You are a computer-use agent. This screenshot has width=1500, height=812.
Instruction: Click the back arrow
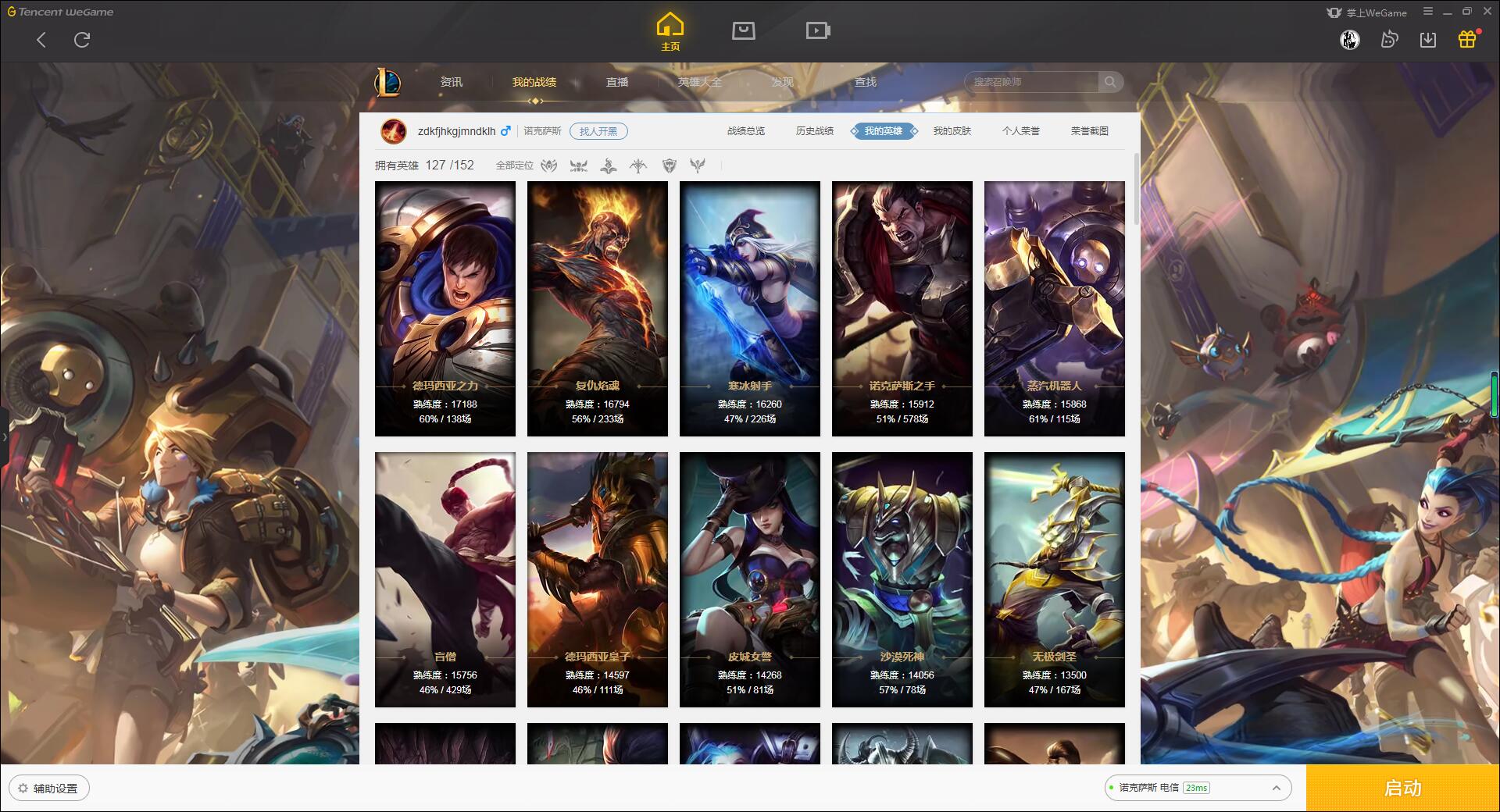click(41, 40)
